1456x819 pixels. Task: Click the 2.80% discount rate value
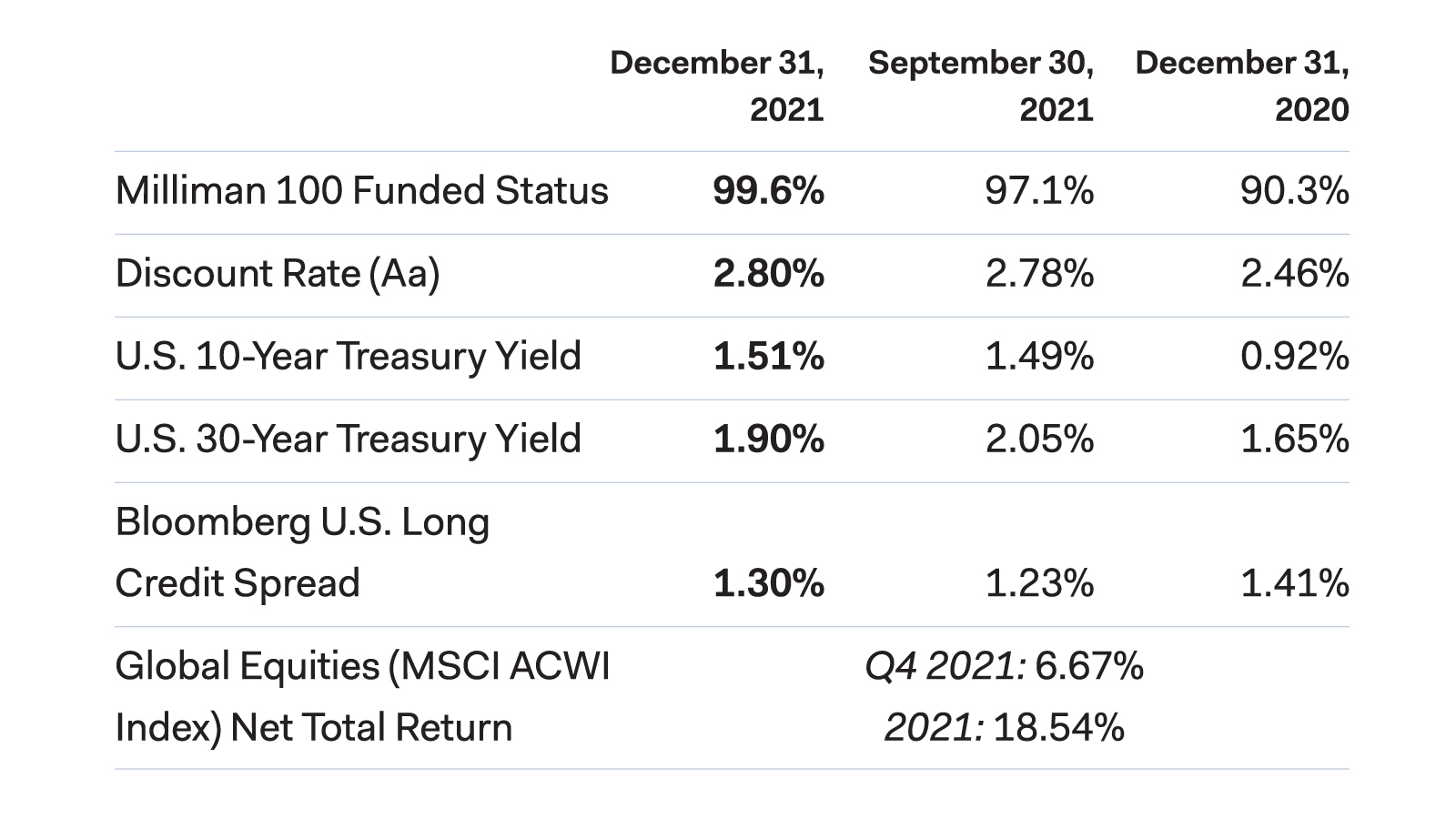click(x=768, y=274)
